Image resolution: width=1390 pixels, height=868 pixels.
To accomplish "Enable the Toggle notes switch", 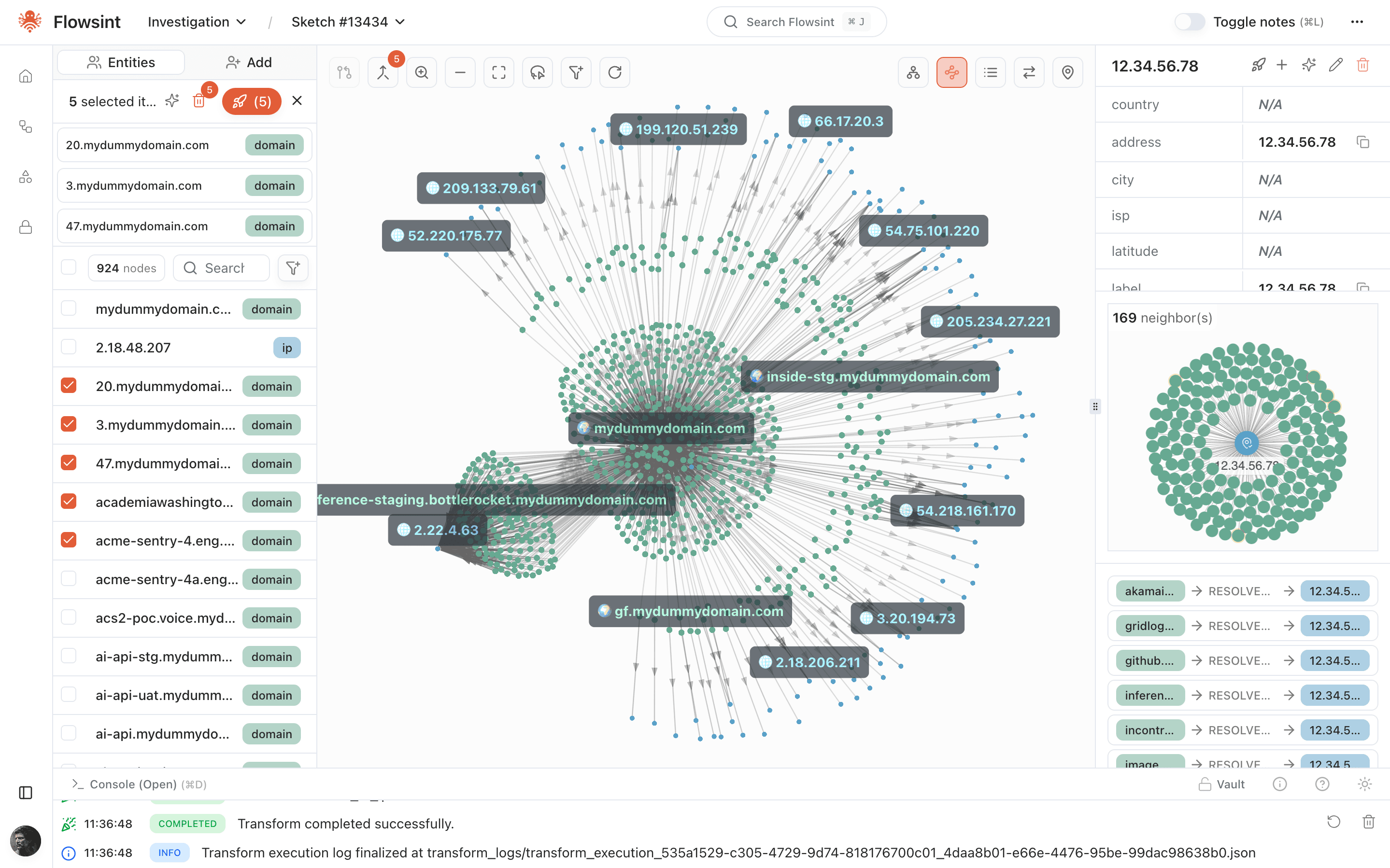I will [1190, 22].
